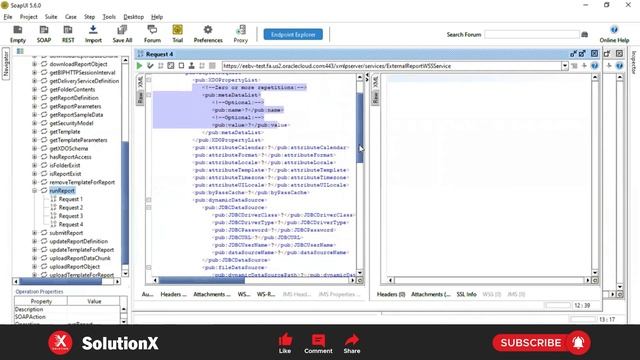Click the Endpoint Explorer button
The width and height of the screenshot is (640, 360).
[x=293, y=34]
